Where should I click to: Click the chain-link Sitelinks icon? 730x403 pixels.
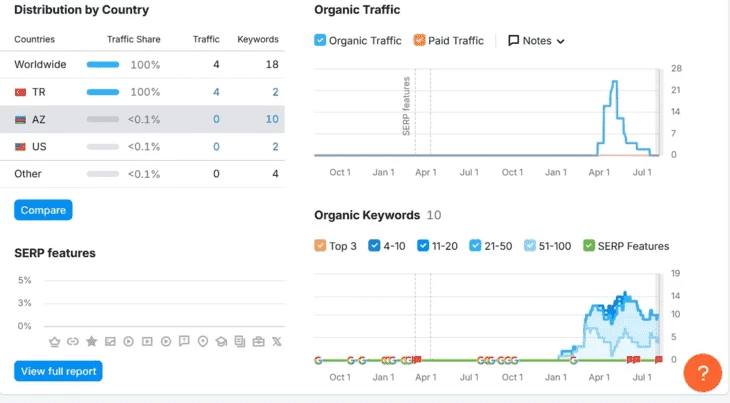point(73,342)
